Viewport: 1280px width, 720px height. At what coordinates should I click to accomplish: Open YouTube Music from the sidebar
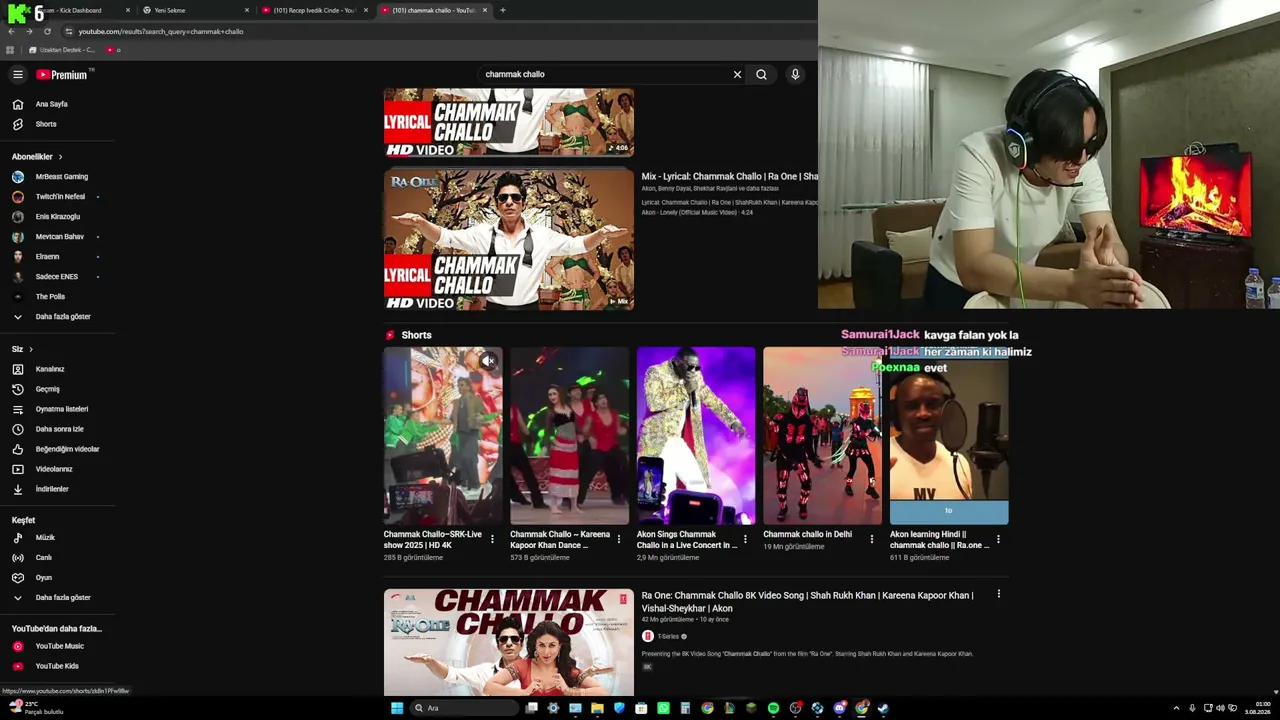(x=57, y=646)
